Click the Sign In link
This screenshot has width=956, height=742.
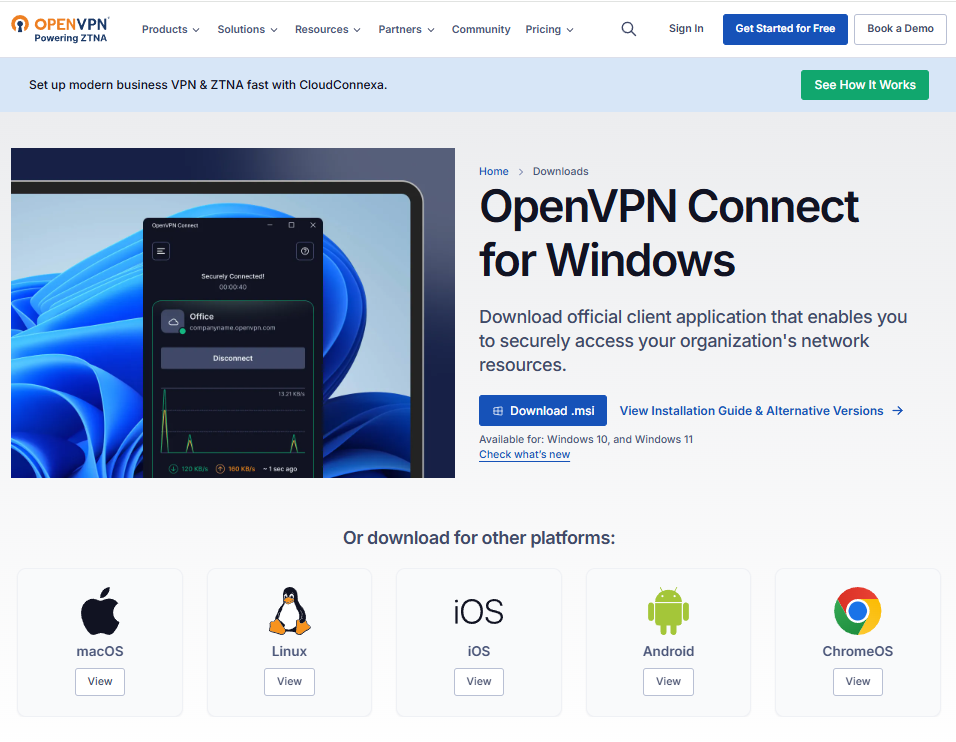coord(686,29)
